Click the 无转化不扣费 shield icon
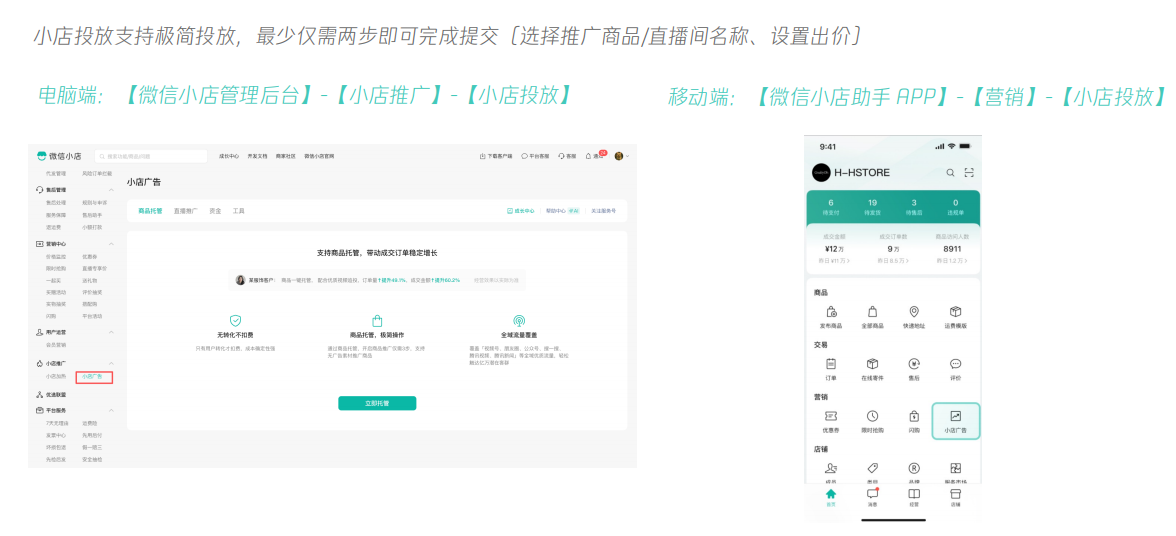1176x536 pixels. [x=236, y=320]
